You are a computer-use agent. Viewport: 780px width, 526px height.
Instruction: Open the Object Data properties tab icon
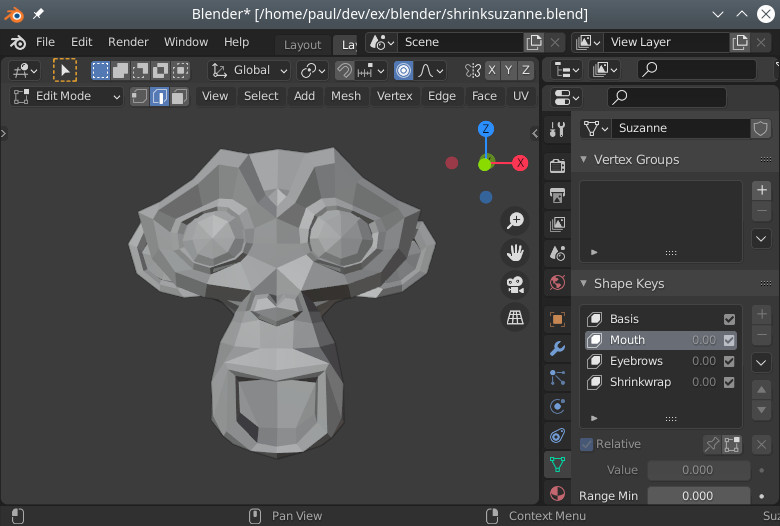click(x=557, y=464)
